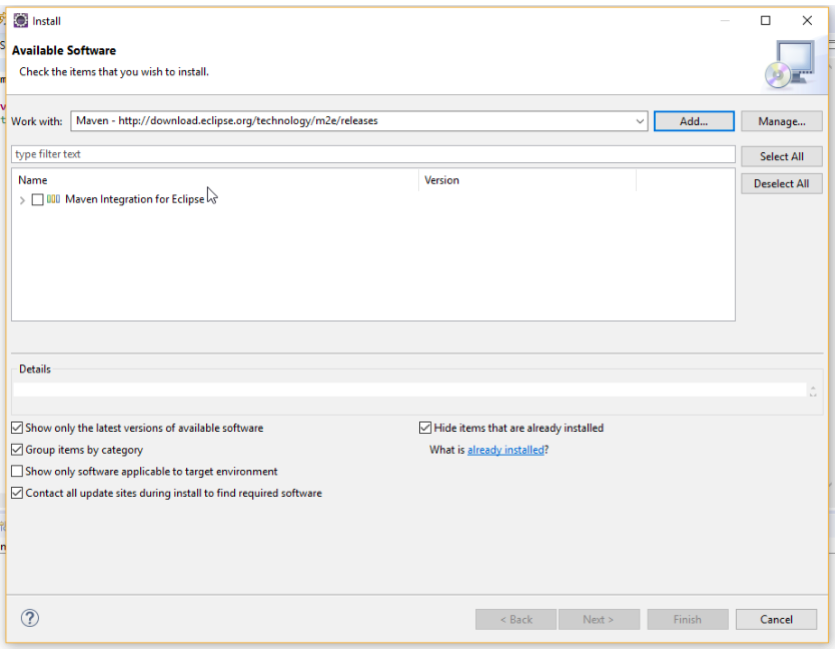Click the Details scrollbar stepper
The height and width of the screenshot is (649, 835).
click(813, 391)
